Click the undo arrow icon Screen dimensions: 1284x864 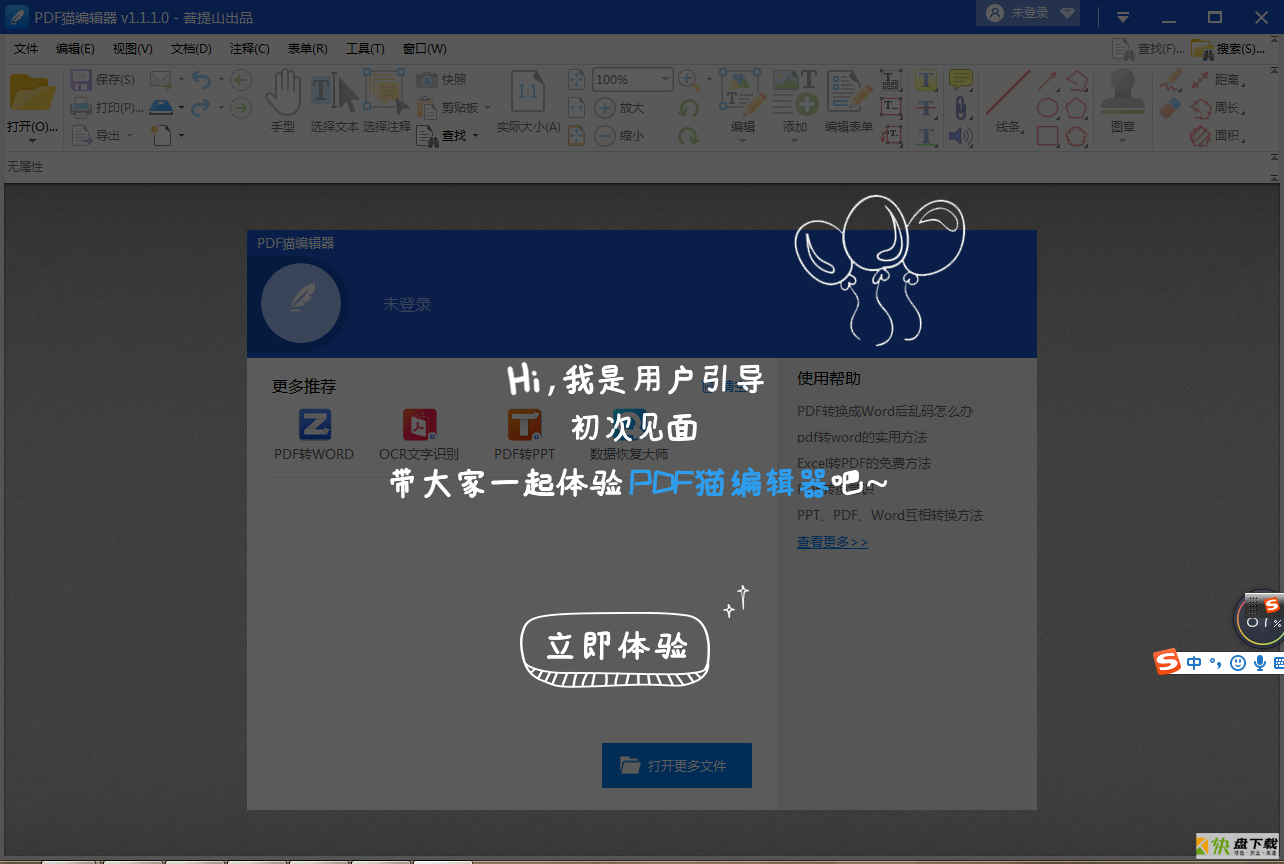pos(201,79)
